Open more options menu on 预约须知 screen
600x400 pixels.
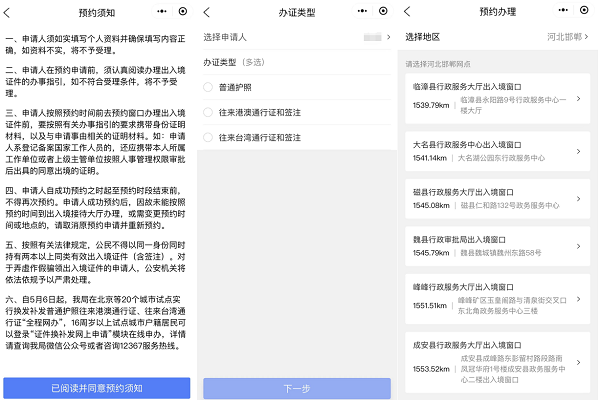point(162,11)
